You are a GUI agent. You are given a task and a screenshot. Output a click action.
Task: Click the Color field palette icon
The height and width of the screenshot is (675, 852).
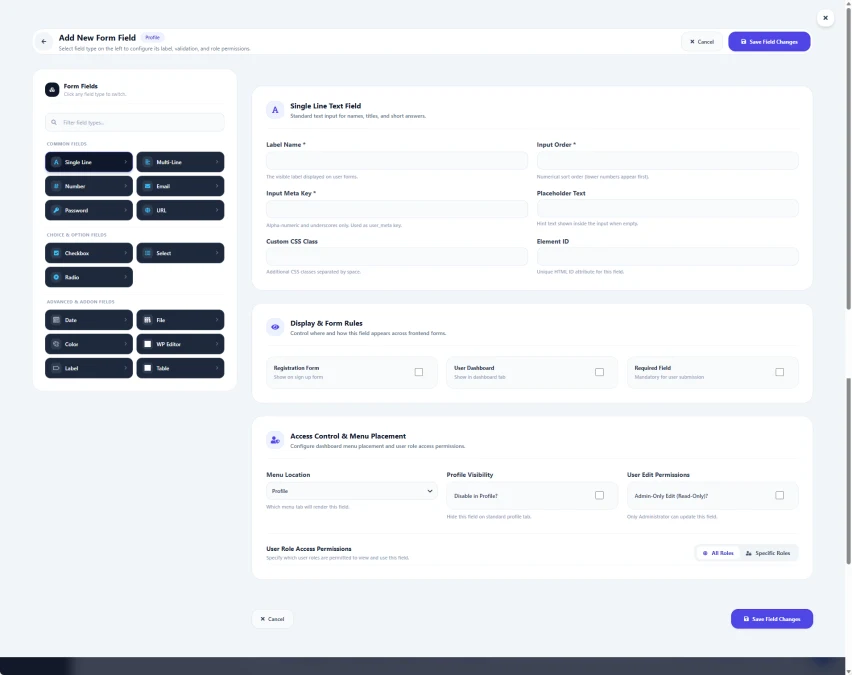[56, 344]
